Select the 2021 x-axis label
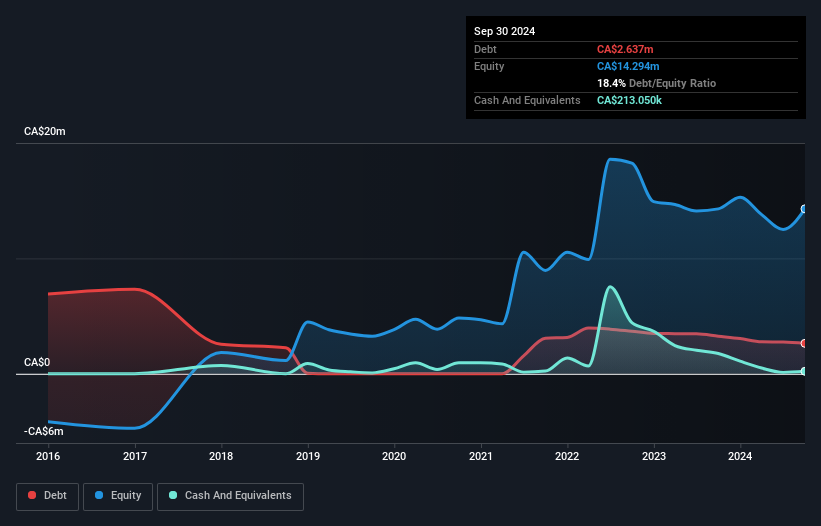This screenshot has height=526, width=821. point(481,456)
